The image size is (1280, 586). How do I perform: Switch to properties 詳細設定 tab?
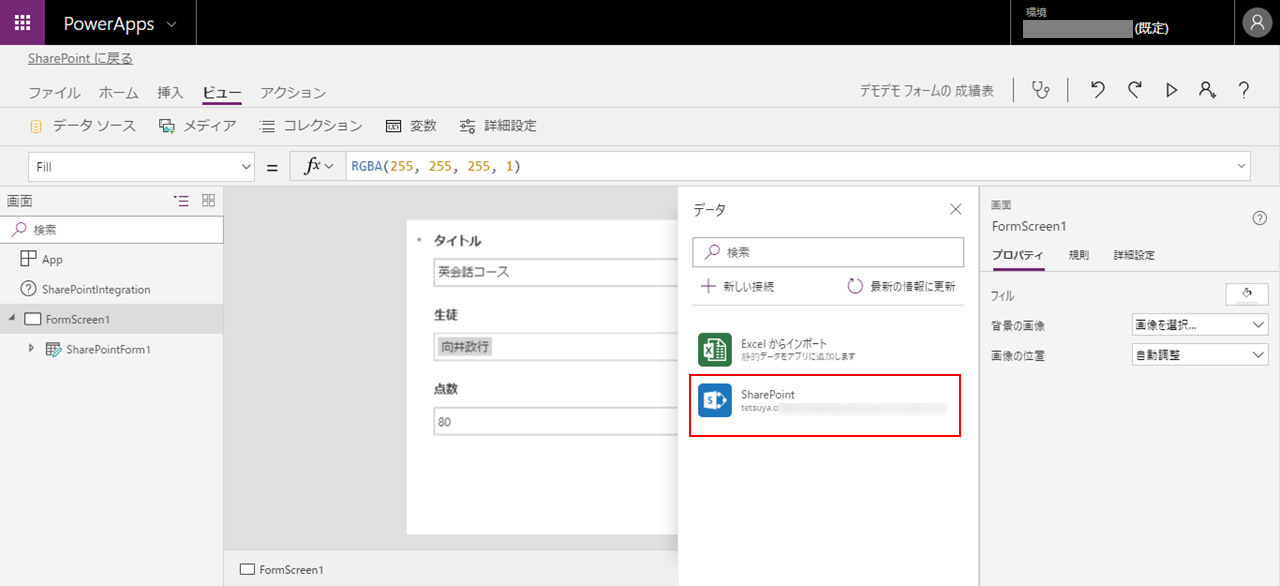point(1134,255)
